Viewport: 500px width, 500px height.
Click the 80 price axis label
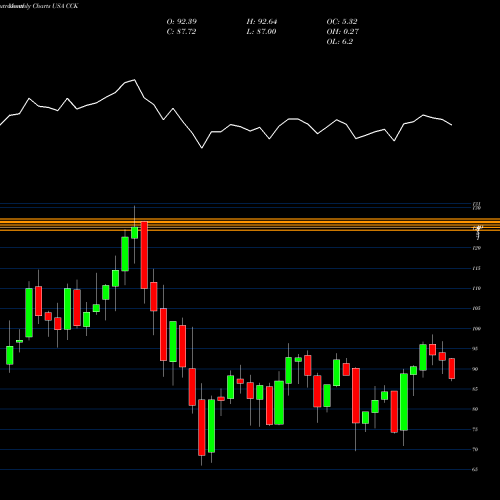(x=476, y=409)
